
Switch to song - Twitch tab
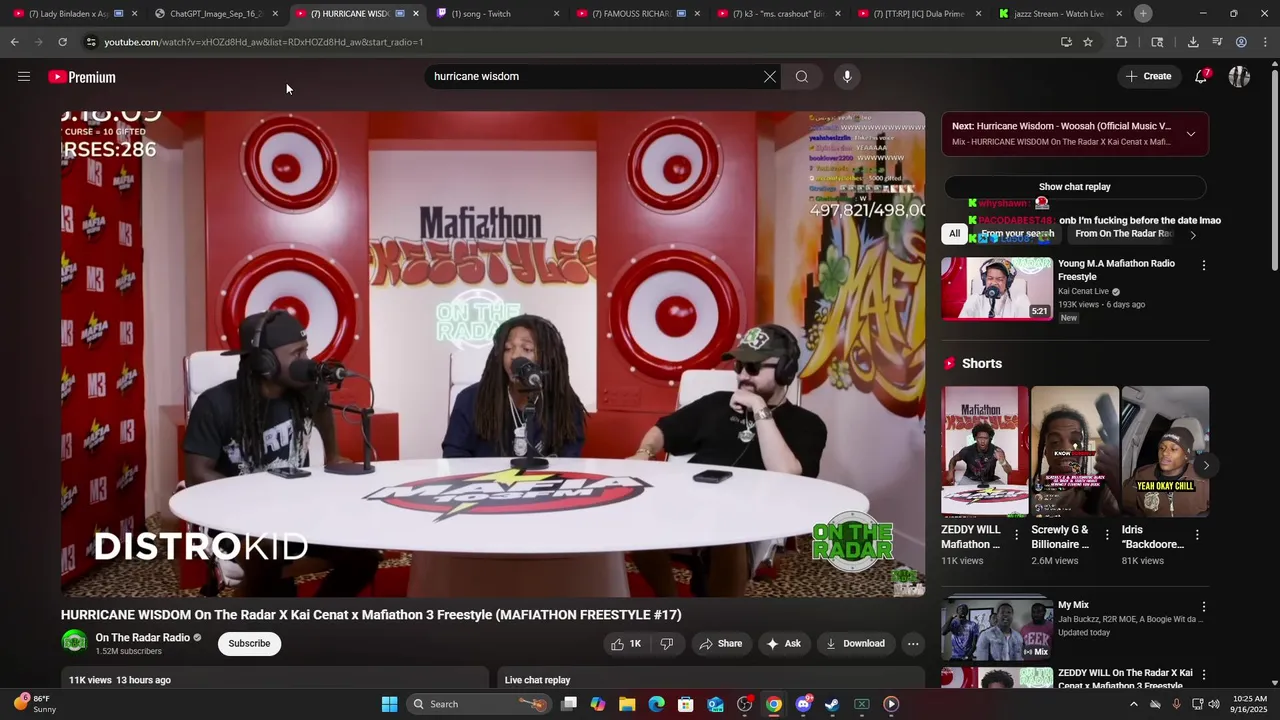tap(496, 14)
